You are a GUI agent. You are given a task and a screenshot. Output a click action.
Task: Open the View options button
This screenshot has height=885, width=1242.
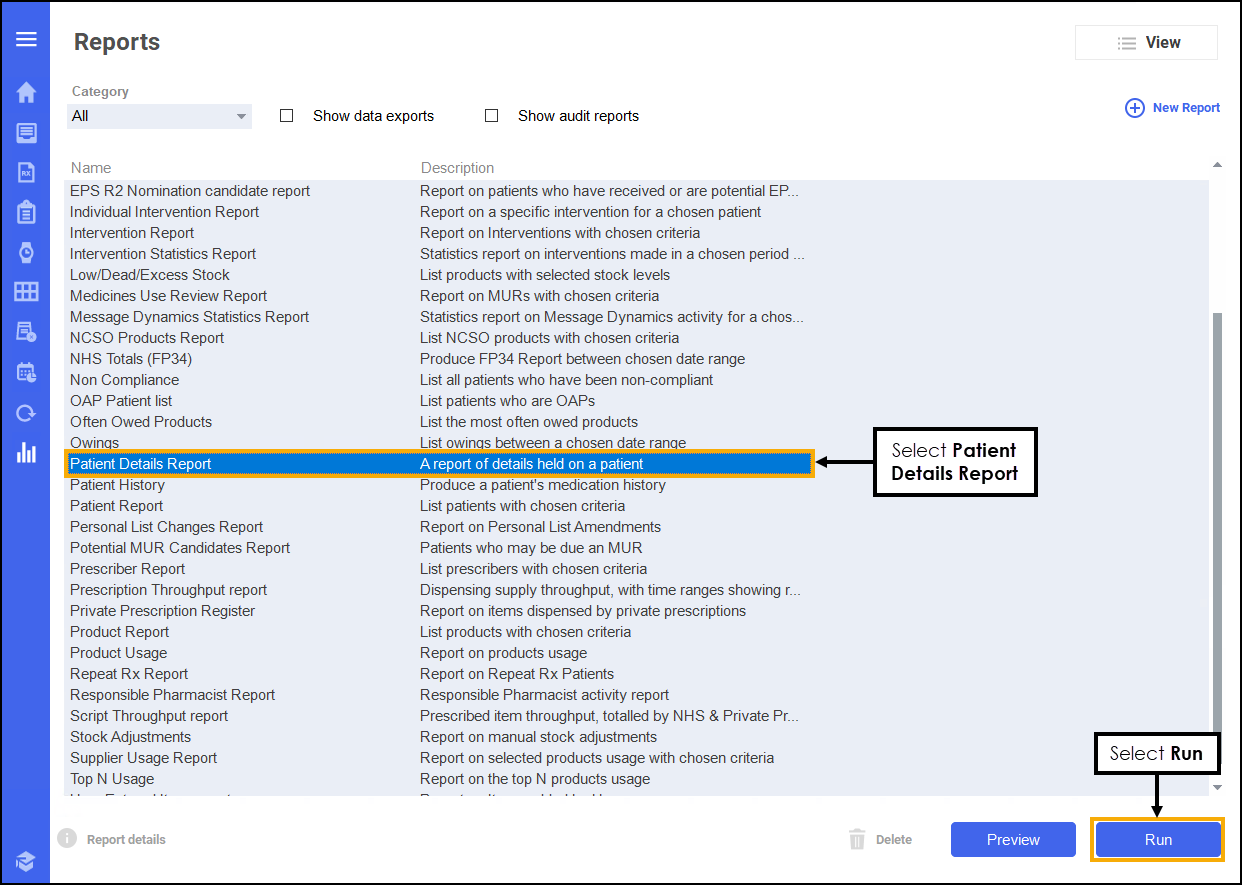point(1146,43)
